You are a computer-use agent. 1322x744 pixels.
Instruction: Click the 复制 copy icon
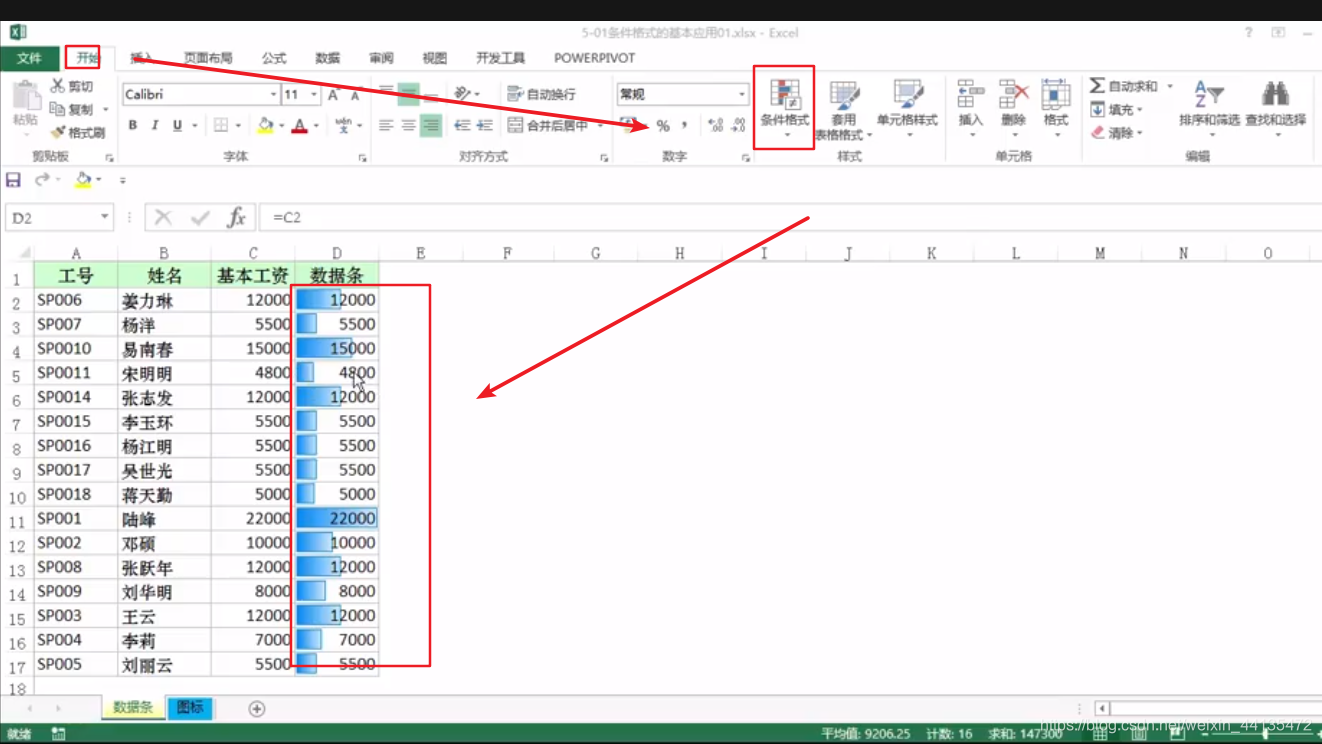tap(58, 109)
